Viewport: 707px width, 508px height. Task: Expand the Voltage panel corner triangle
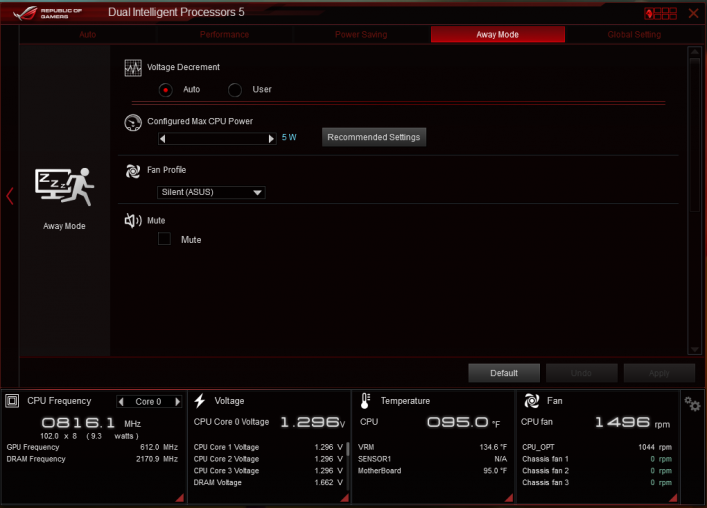coord(344,497)
